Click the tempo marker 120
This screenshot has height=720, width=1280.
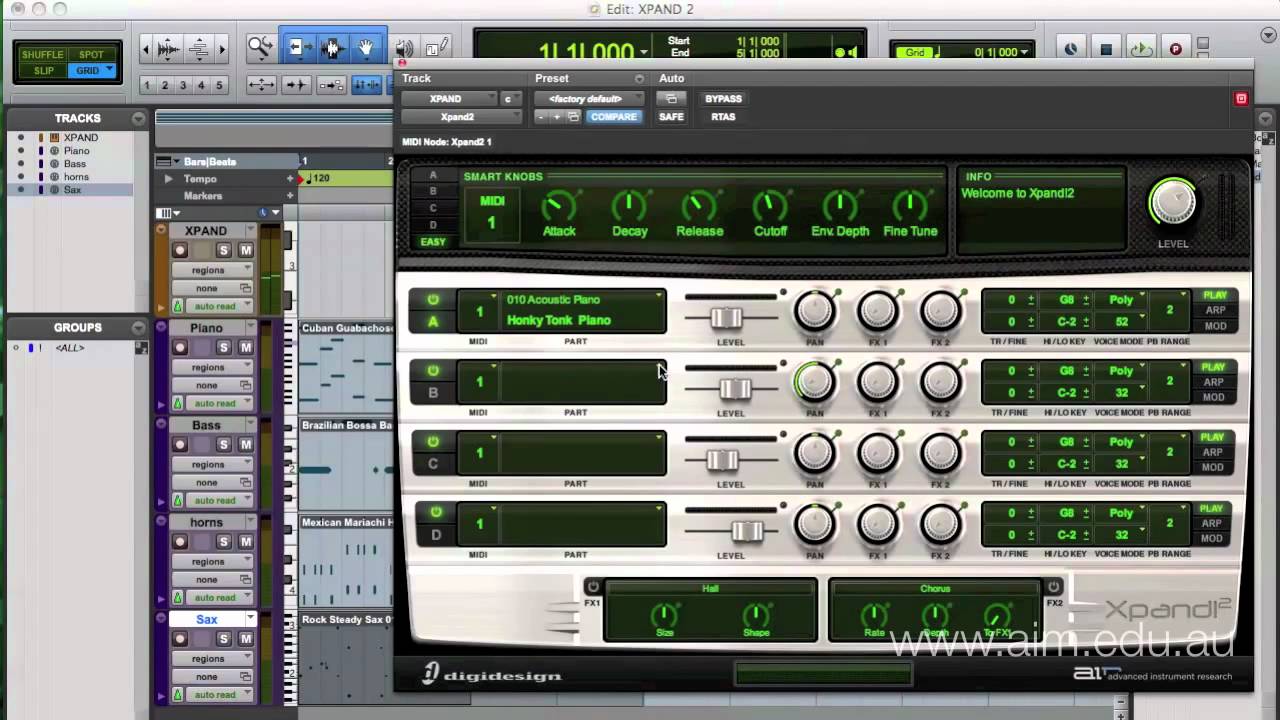(x=319, y=178)
